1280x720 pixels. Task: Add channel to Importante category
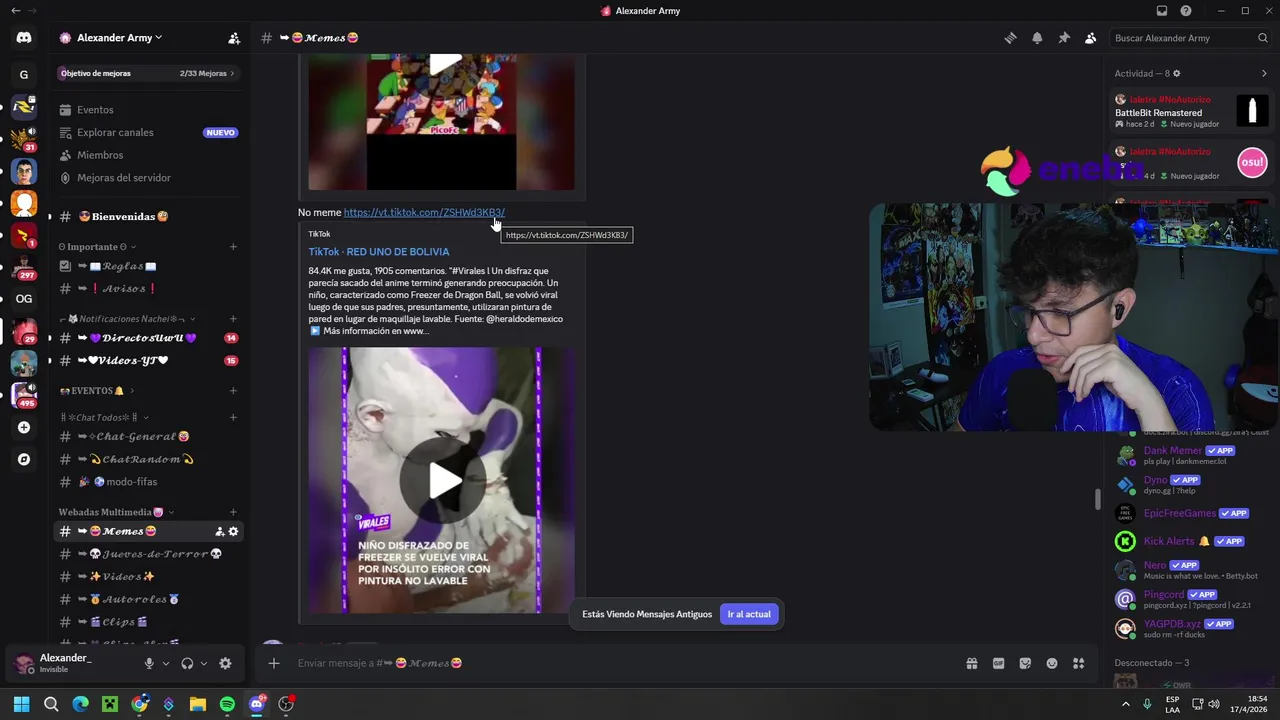(233, 247)
